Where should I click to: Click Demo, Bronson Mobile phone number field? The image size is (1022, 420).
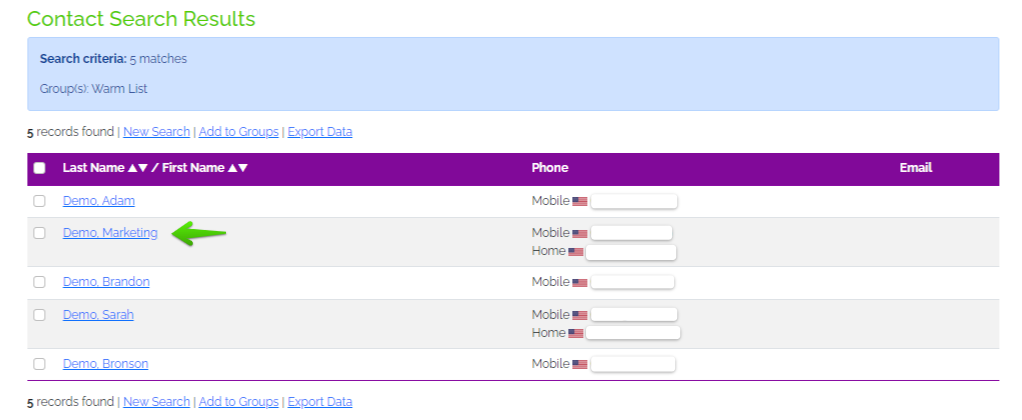(x=633, y=364)
